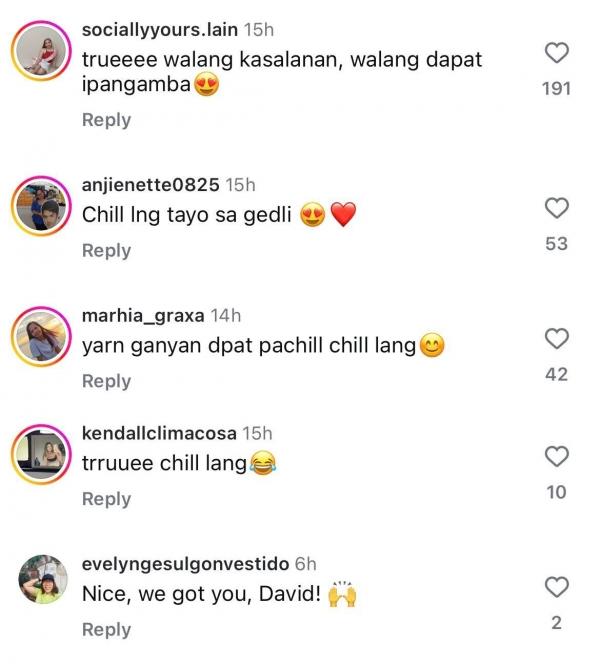
Task: Visit marhia_graxa profile via username
Action: click(143, 316)
